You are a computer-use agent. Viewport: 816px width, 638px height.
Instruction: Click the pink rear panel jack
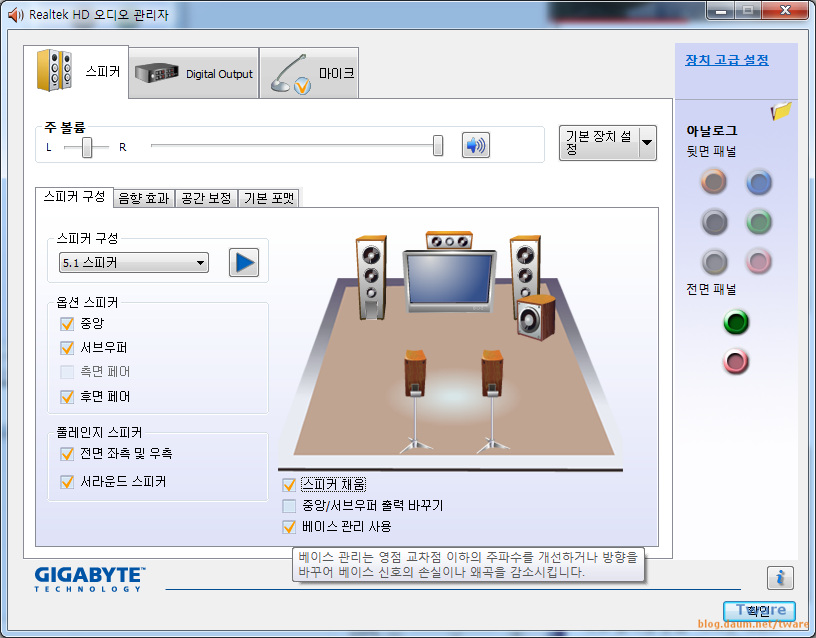[759, 261]
